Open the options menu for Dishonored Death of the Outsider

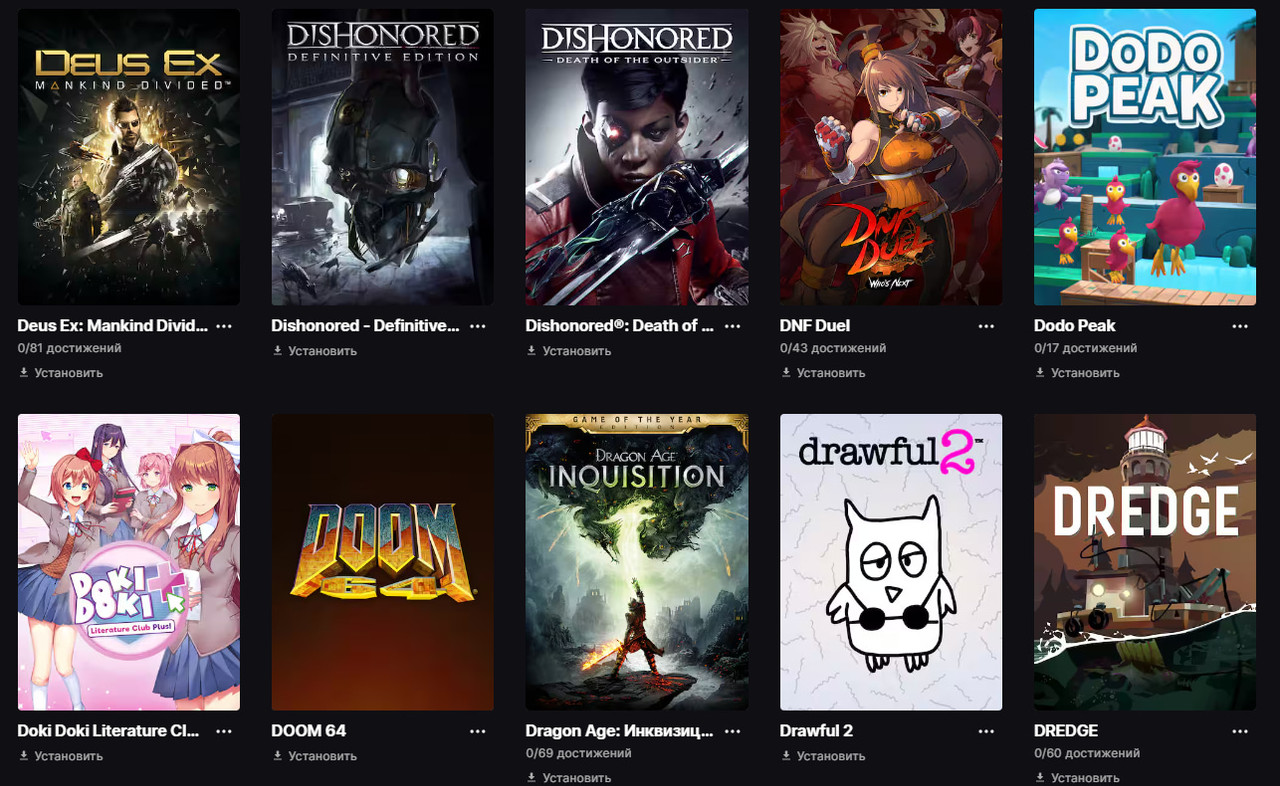pos(732,327)
